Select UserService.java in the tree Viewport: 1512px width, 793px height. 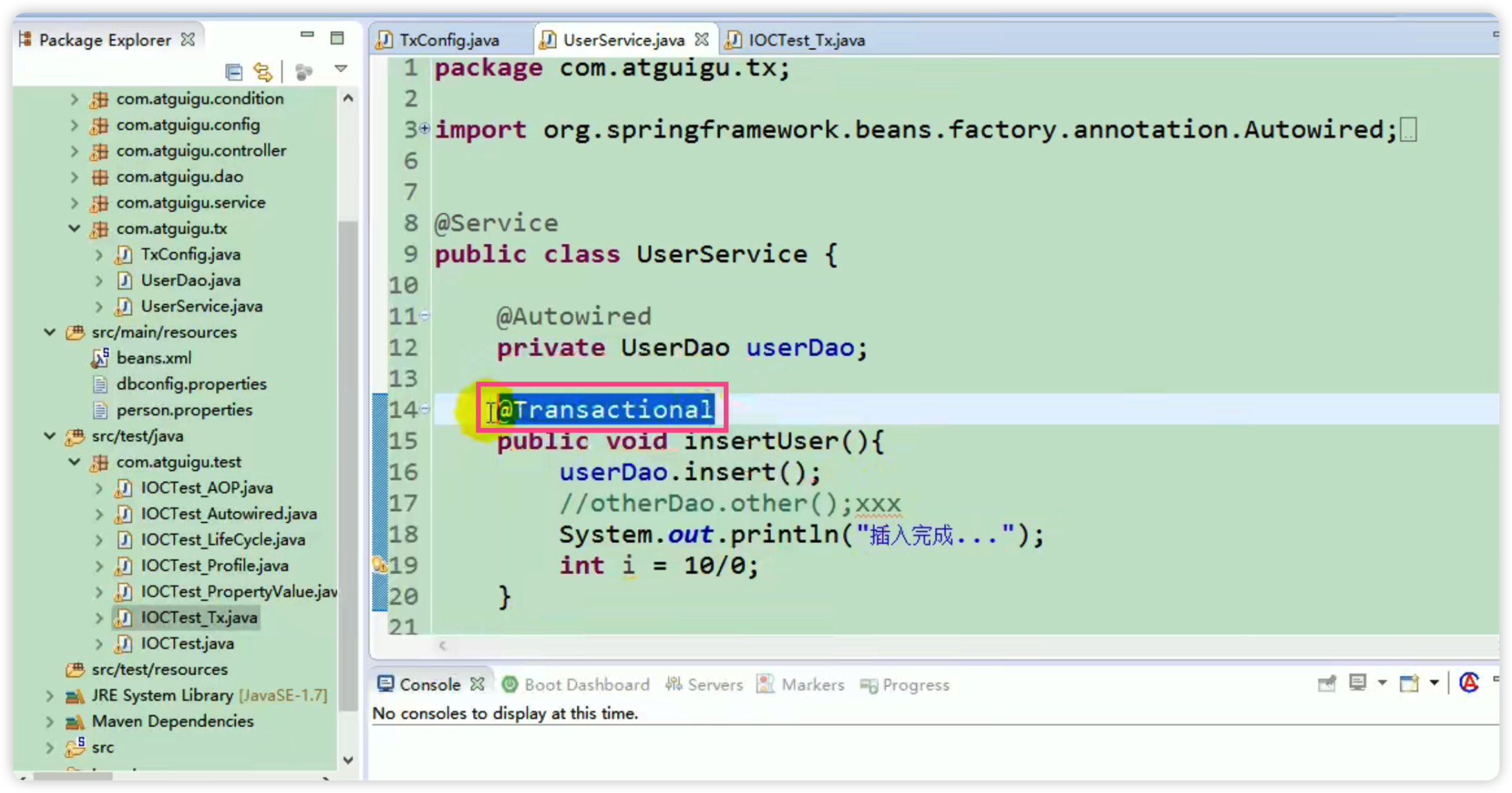[202, 306]
